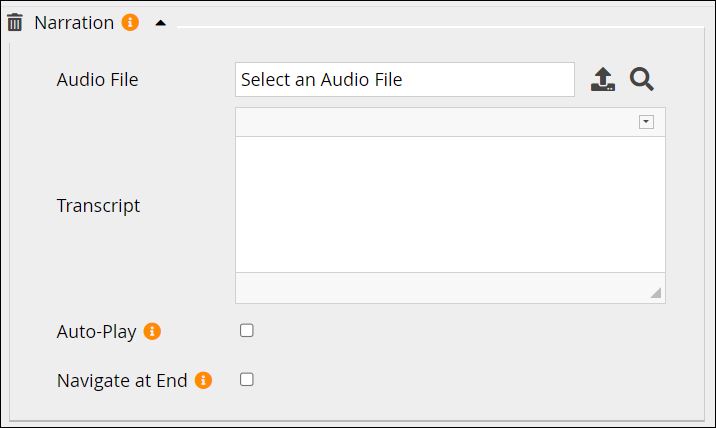The height and width of the screenshot is (428, 716).
Task: Click the Transcript label
Action: pos(98,206)
